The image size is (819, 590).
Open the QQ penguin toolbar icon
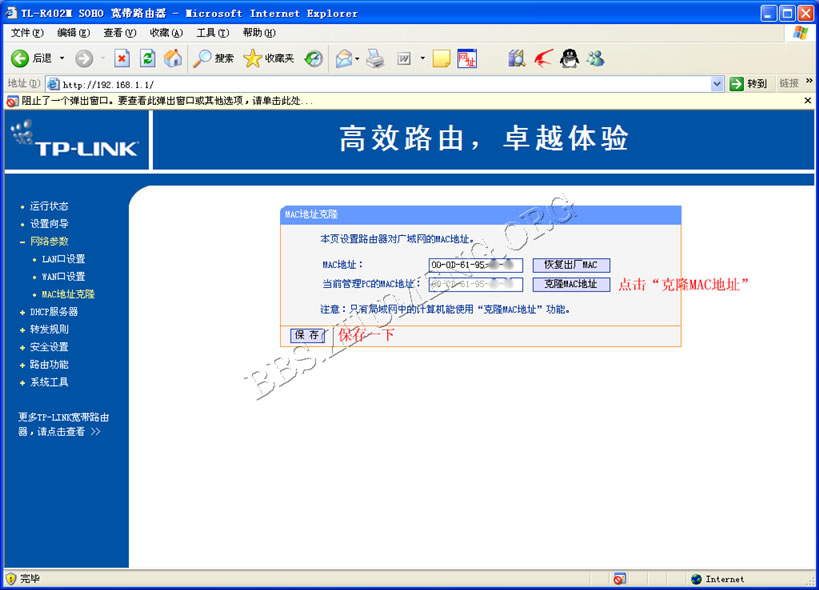pyautogui.click(x=569, y=58)
